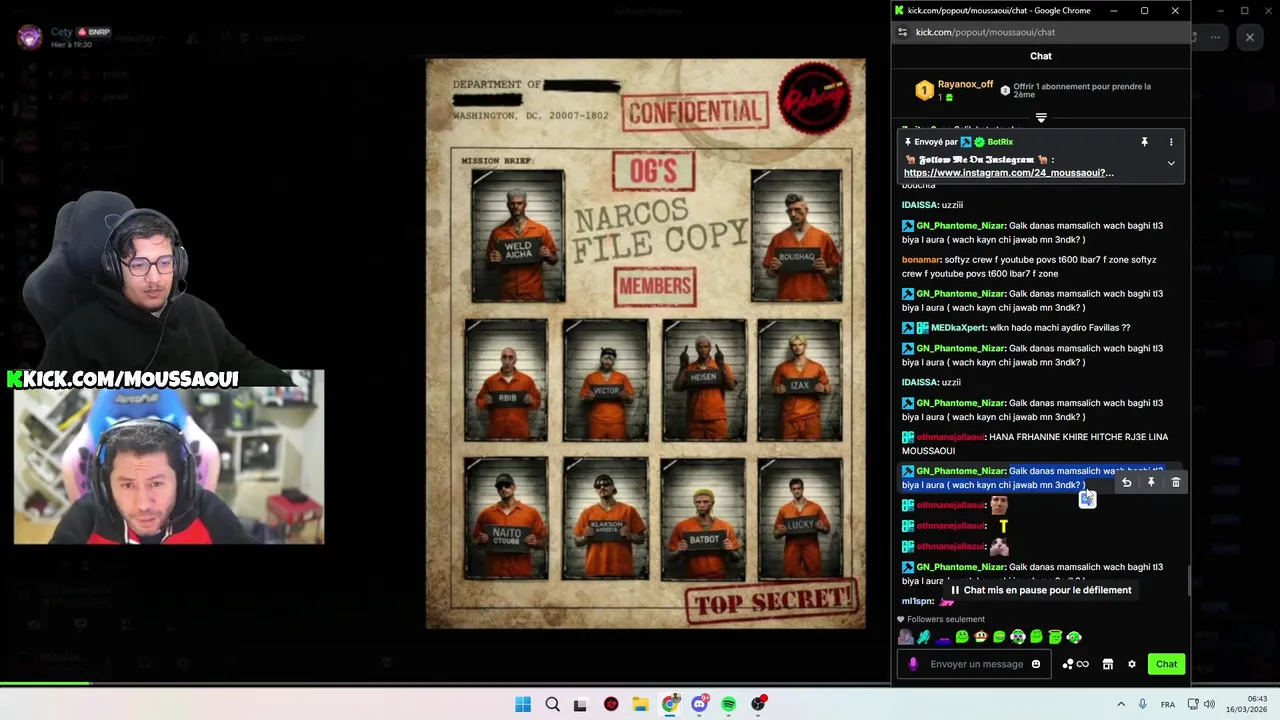
Task: Click the Task View taskbar icon
Action: click(x=581, y=704)
